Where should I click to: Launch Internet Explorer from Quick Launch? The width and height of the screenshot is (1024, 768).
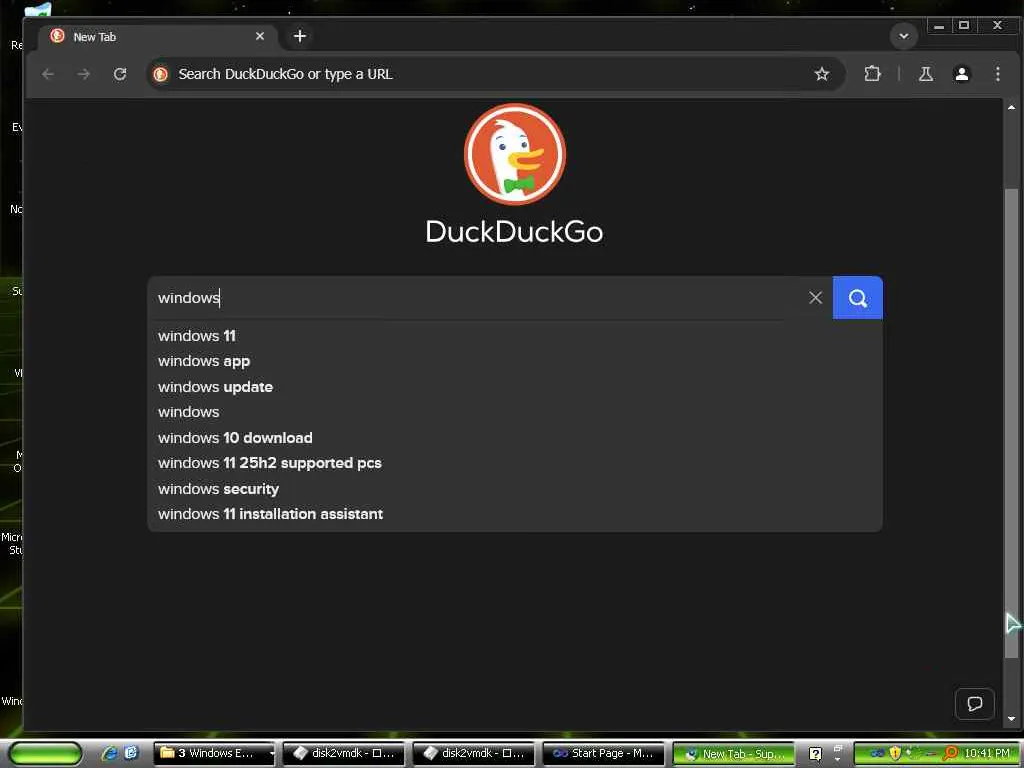tap(109, 753)
